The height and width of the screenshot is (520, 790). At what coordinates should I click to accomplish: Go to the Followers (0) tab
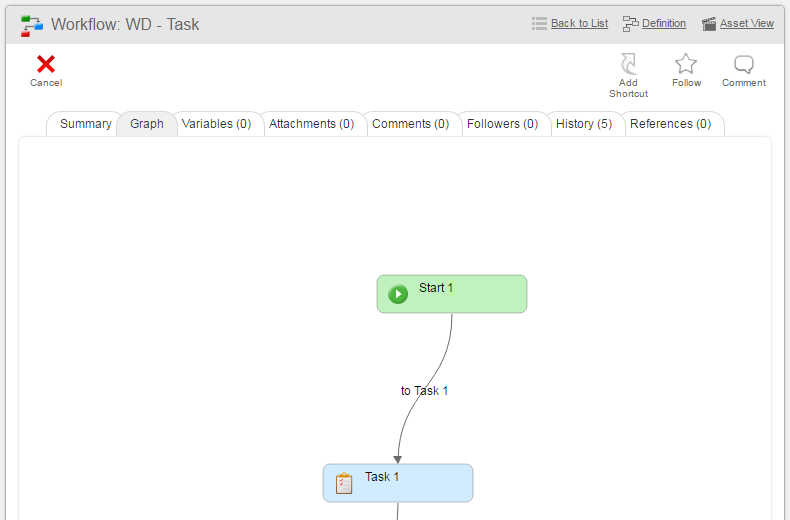pos(502,124)
